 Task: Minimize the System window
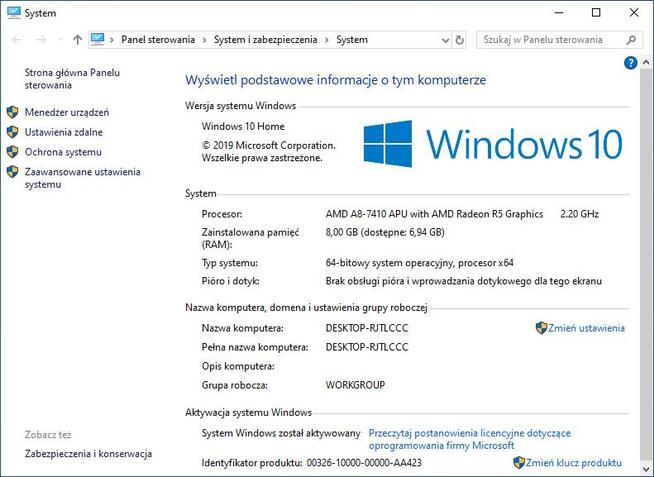[559, 13]
